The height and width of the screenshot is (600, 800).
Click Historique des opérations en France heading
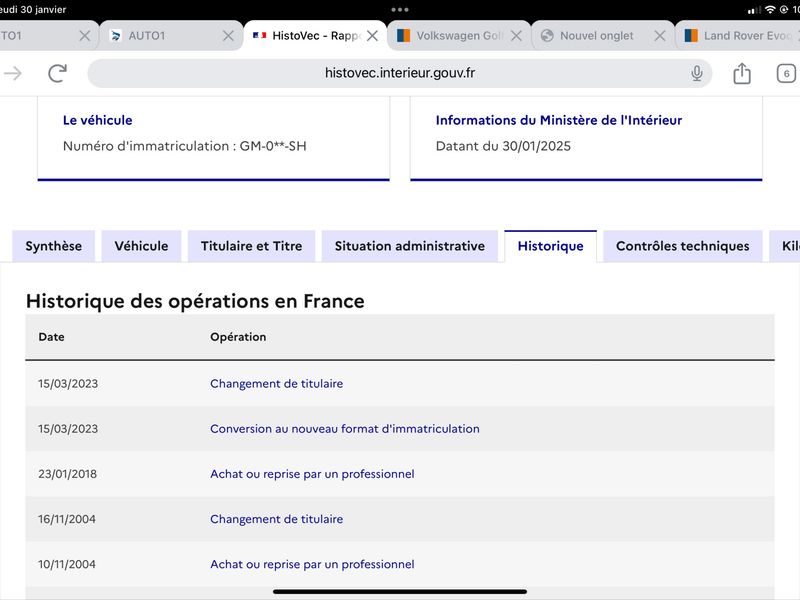(195, 301)
